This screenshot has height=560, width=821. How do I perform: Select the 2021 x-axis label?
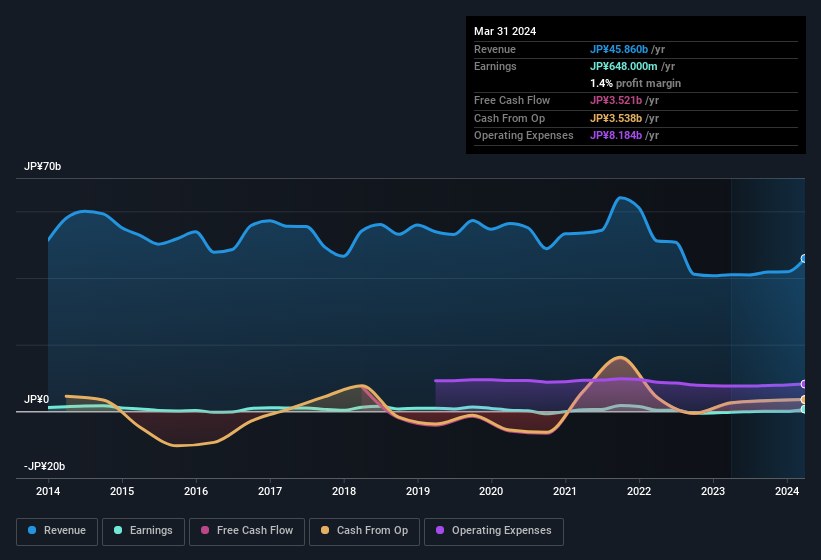565,491
